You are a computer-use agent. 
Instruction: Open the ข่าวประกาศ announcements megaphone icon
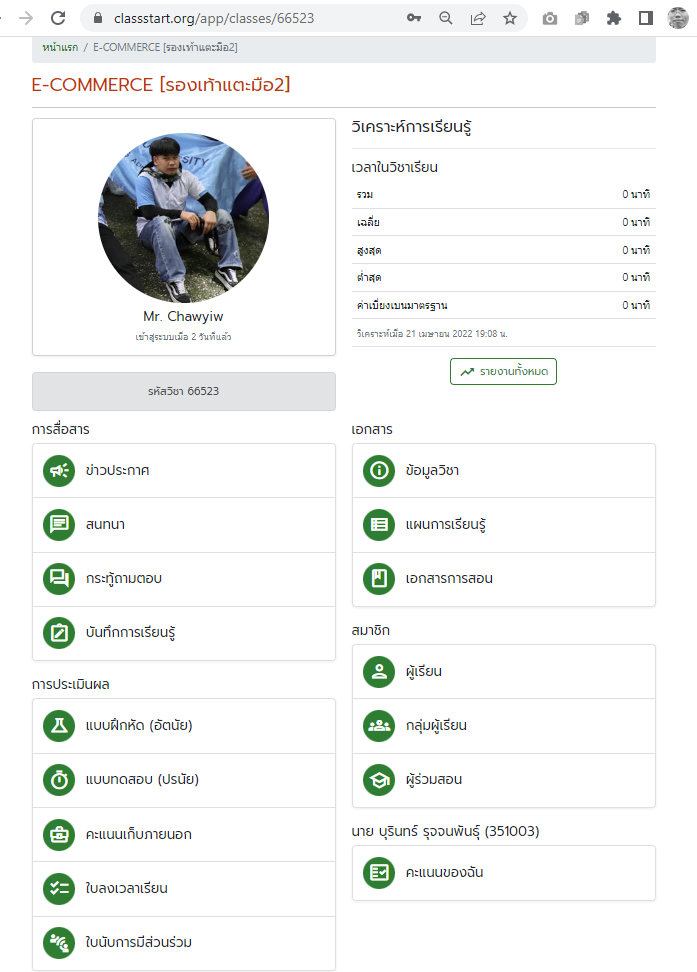[x=59, y=471]
